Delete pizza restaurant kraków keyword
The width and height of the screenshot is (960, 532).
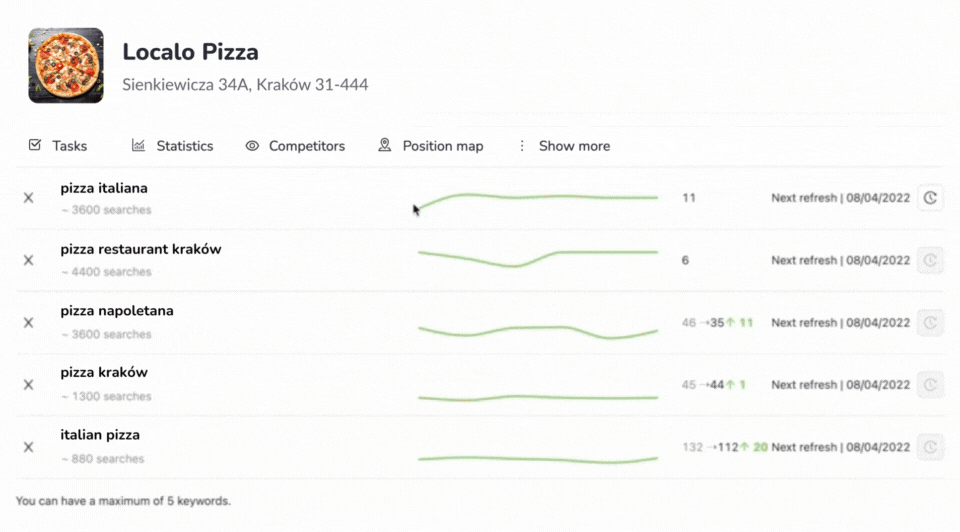click(x=28, y=260)
